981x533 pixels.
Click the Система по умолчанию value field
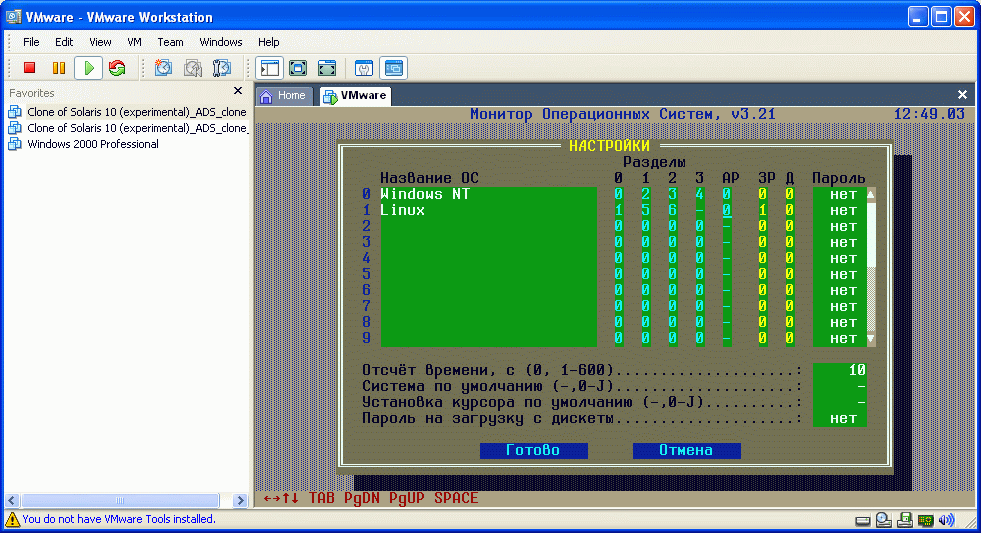(840, 387)
